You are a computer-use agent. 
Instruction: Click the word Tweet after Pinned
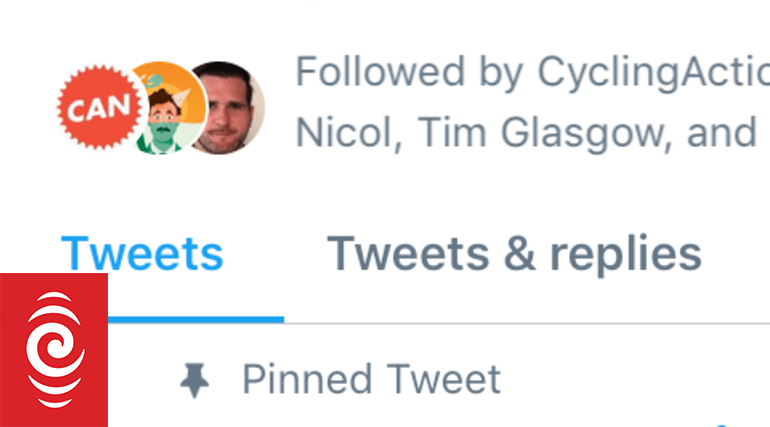click(x=443, y=379)
